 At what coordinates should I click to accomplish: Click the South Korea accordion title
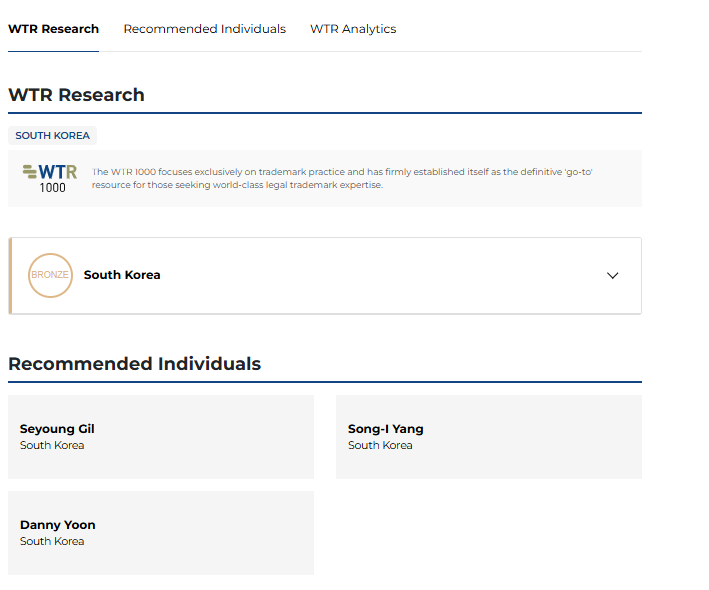pyautogui.click(x=122, y=275)
